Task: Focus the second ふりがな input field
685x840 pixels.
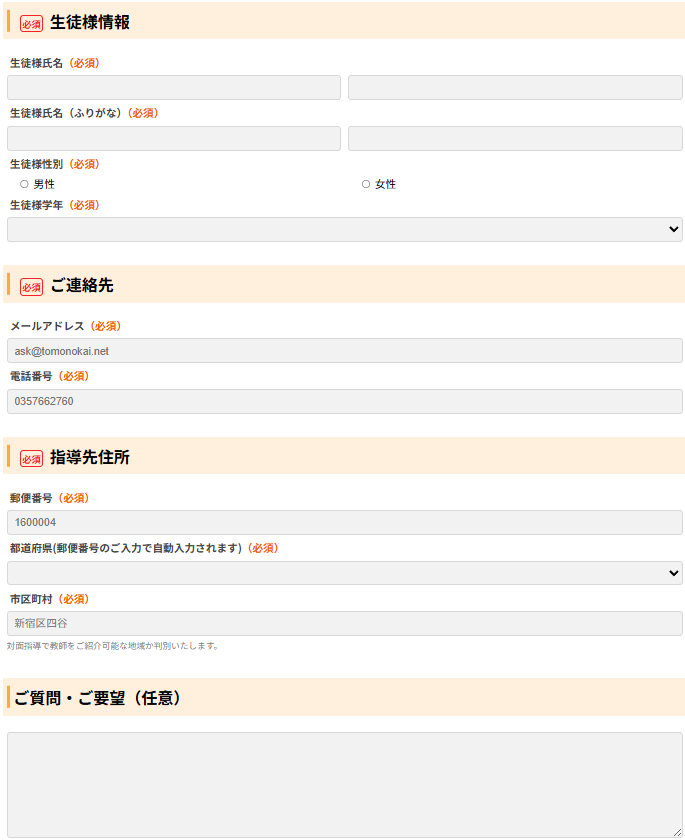Action: (515, 139)
